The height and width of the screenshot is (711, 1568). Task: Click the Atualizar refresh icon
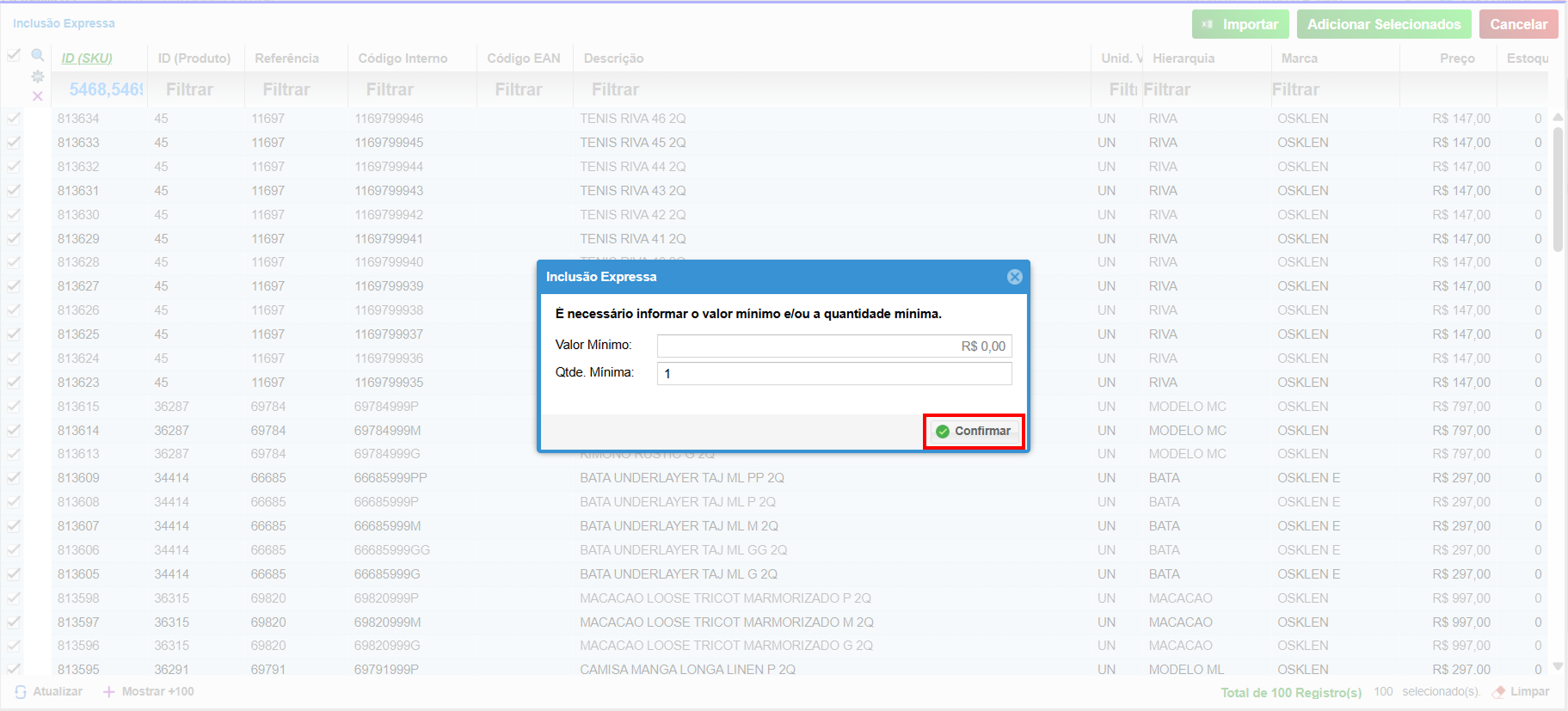(21, 692)
